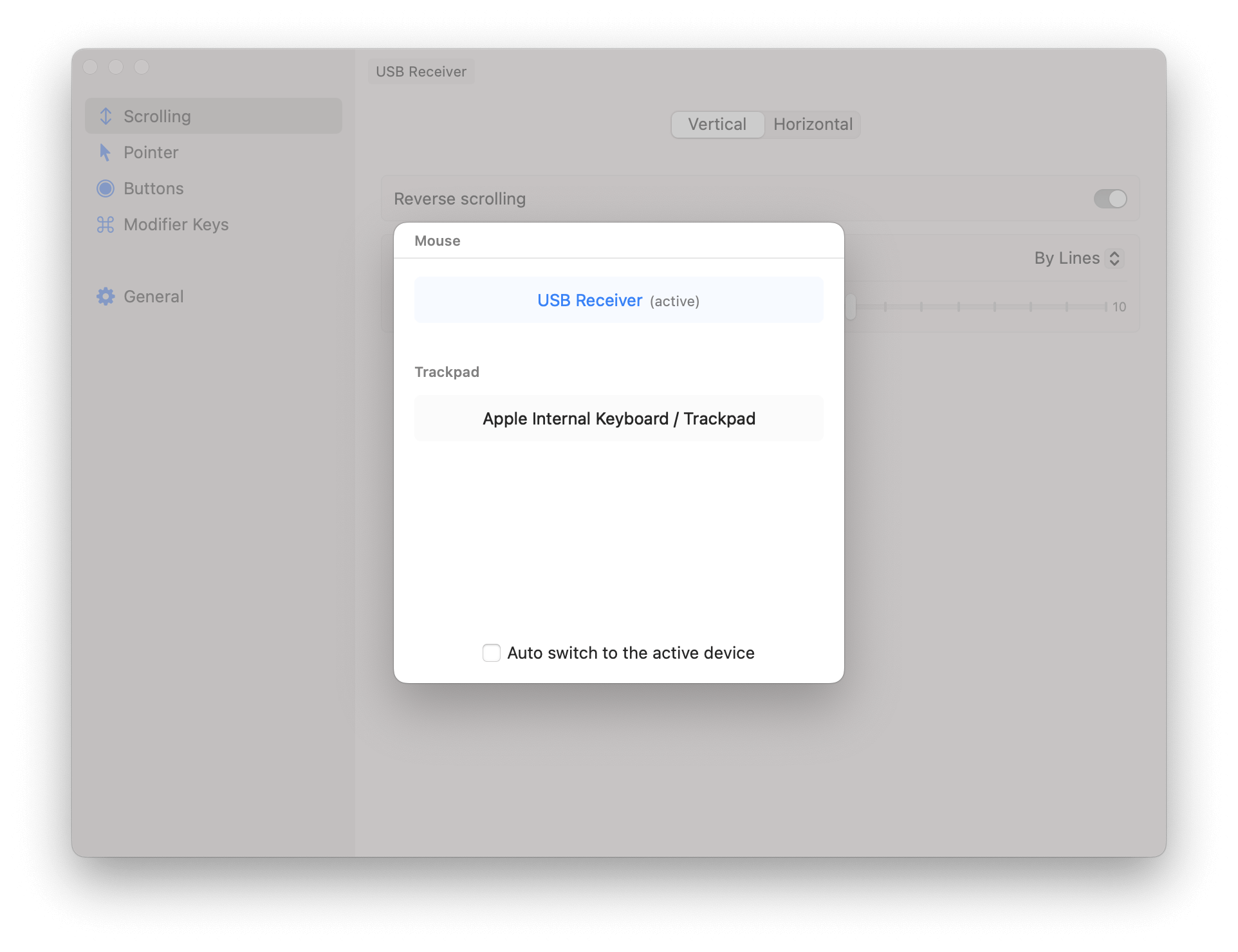This screenshot has width=1238, height=952.
Task: Switch to the Vertical tab
Action: (x=717, y=124)
